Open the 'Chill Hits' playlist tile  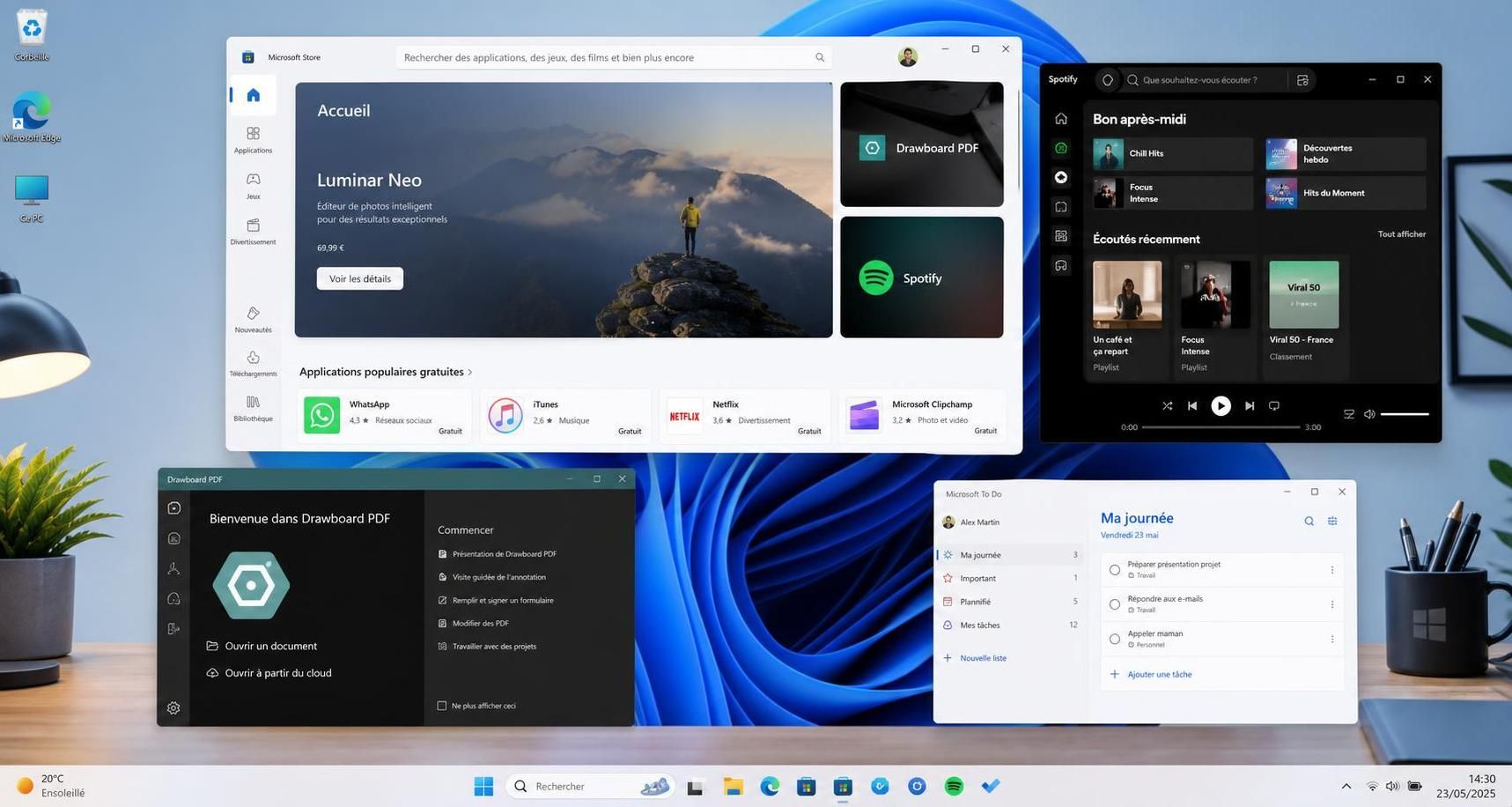click(1172, 153)
